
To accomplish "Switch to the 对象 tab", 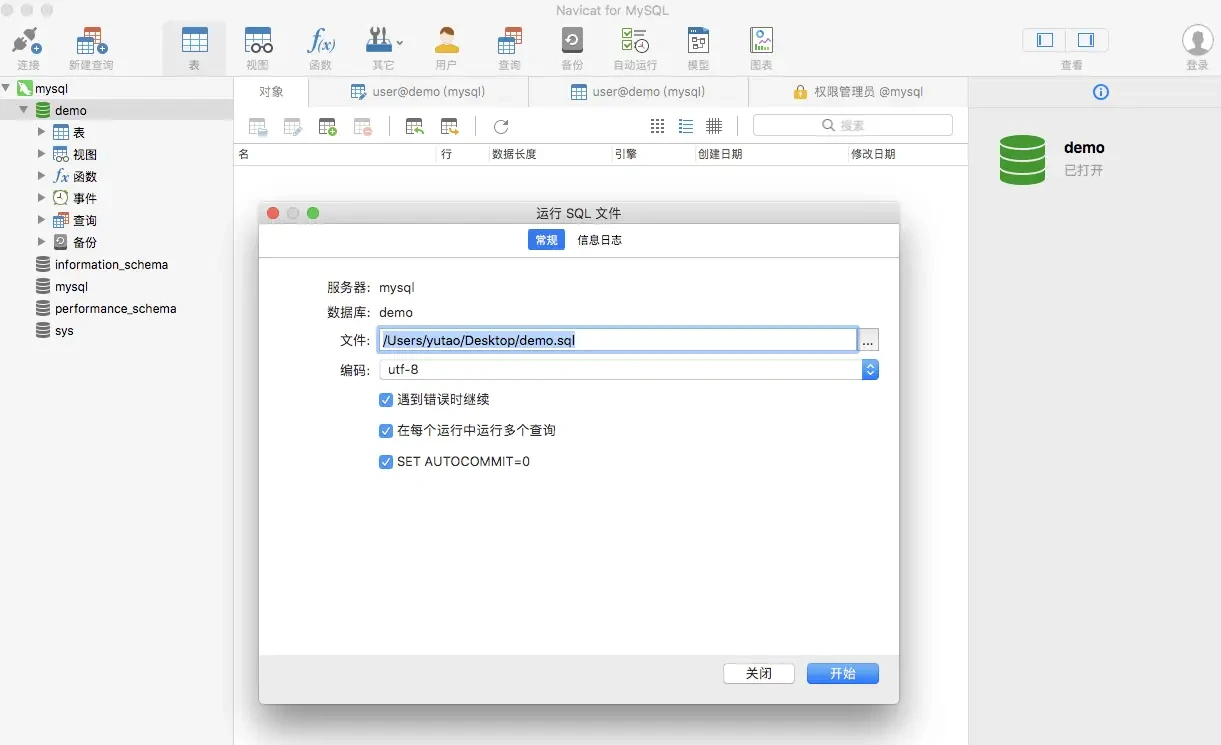I will (271, 92).
